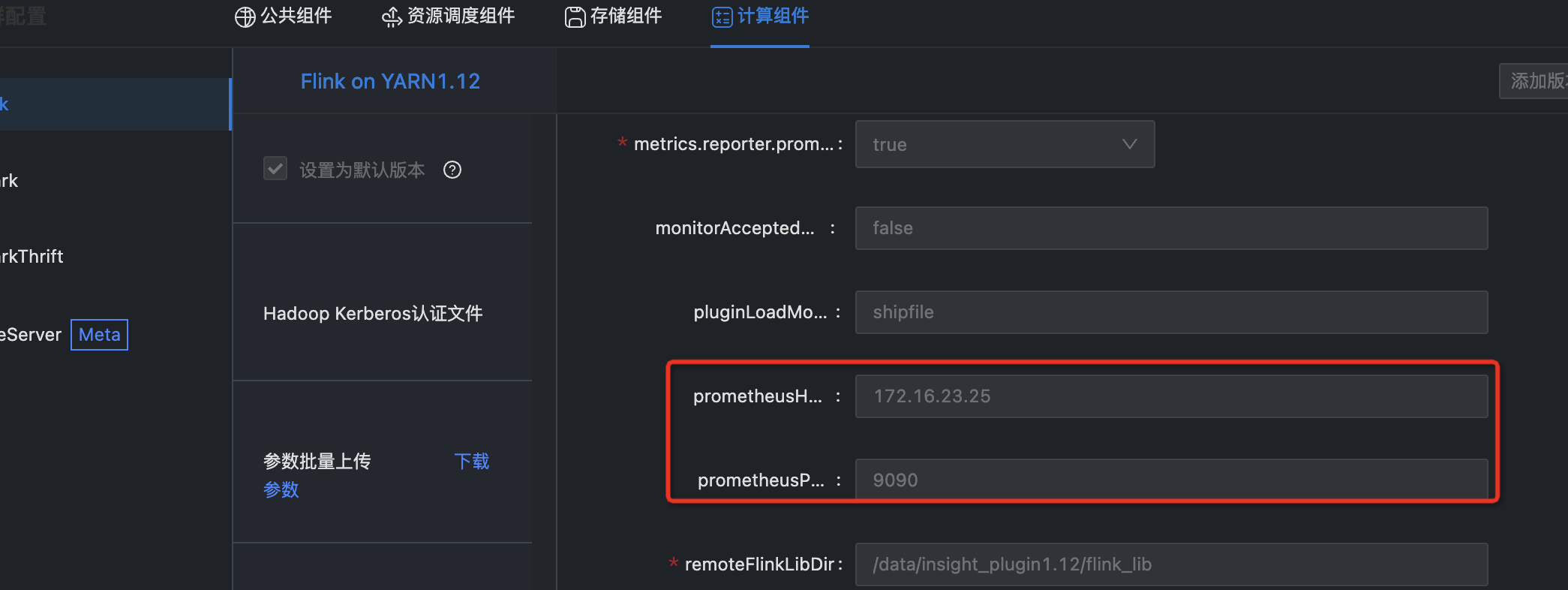Uncheck the 设置为默认版本 checkbox
This screenshot has height=590, width=1568.
coord(275,168)
